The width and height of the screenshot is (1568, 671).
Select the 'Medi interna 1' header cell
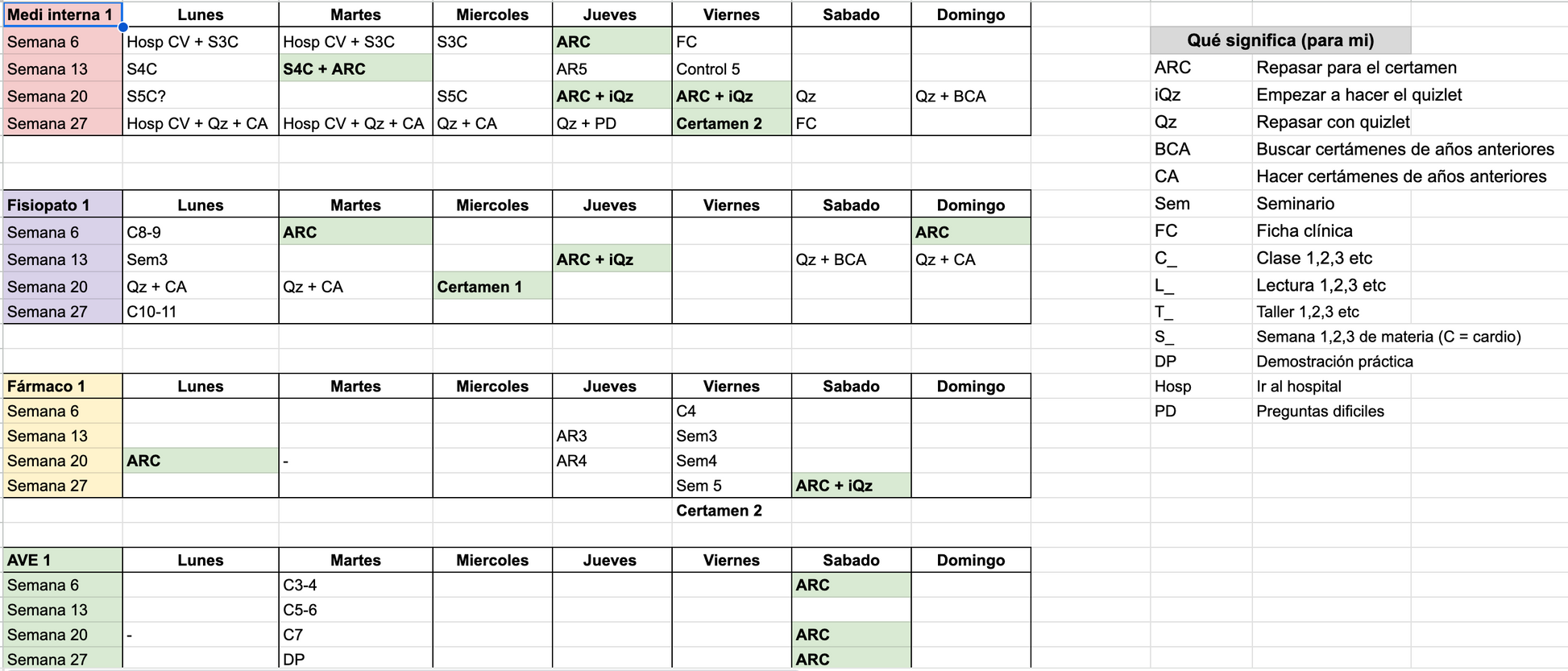point(63,14)
